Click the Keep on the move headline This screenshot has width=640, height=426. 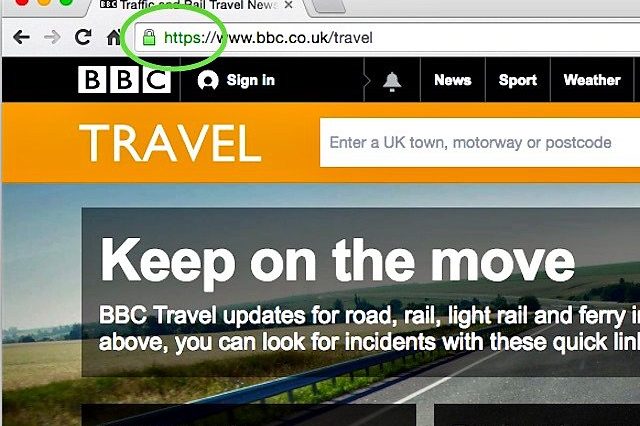[338, 261]
